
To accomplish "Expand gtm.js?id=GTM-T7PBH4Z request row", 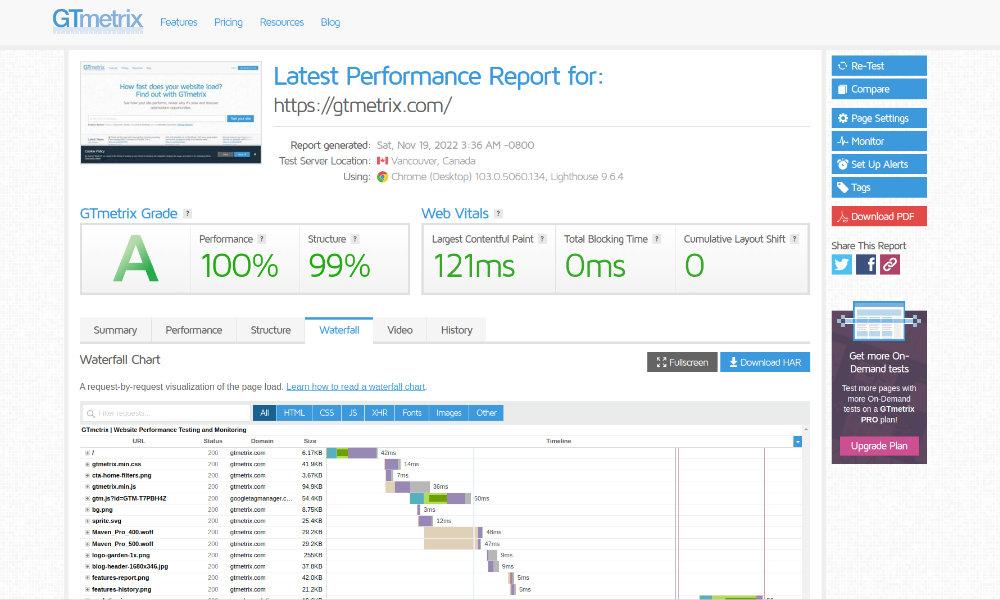I will click(87, 499).
